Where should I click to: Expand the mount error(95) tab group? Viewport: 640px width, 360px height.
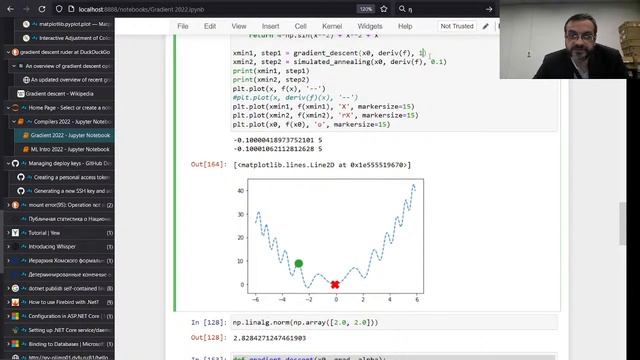point(8,205)
